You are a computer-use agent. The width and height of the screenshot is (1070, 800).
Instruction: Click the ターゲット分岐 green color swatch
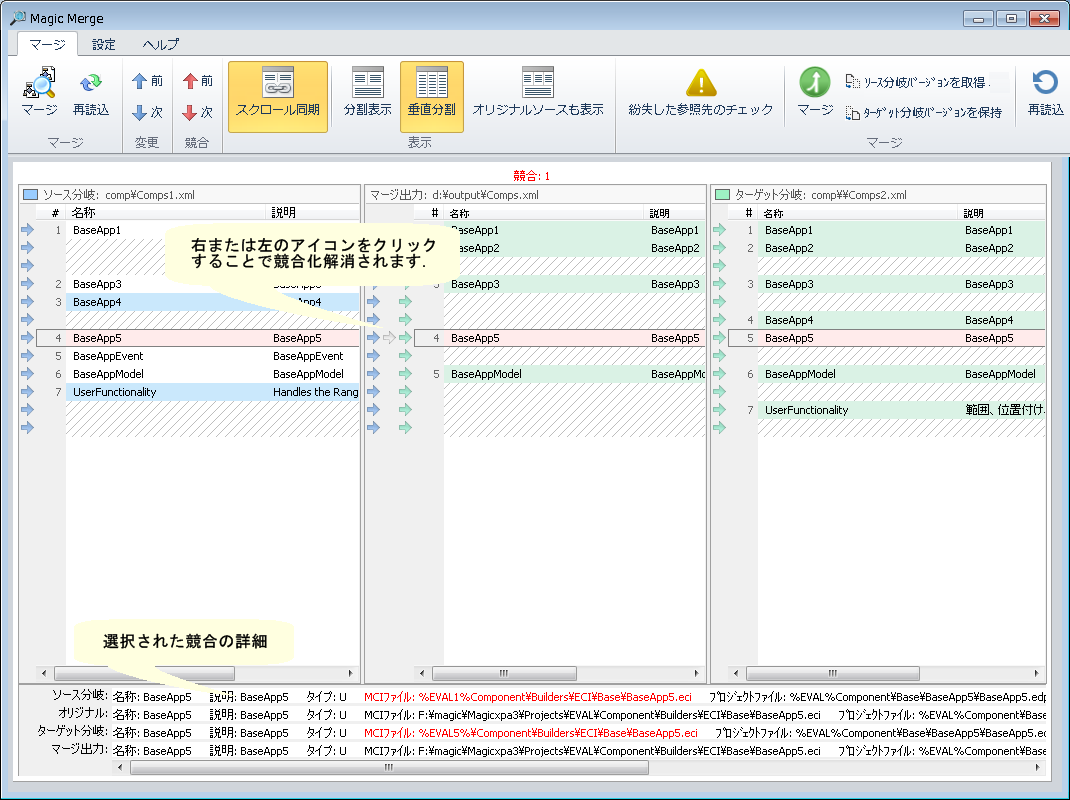pyautogui.click(x=722, y=195)
